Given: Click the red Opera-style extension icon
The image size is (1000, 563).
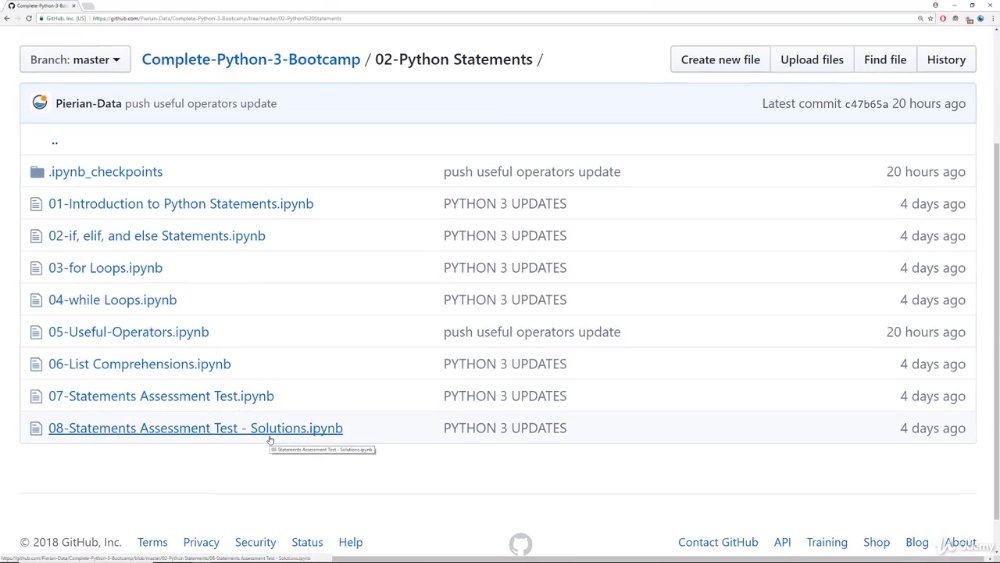Looking at the screenshot, I should tap(943, 18).
